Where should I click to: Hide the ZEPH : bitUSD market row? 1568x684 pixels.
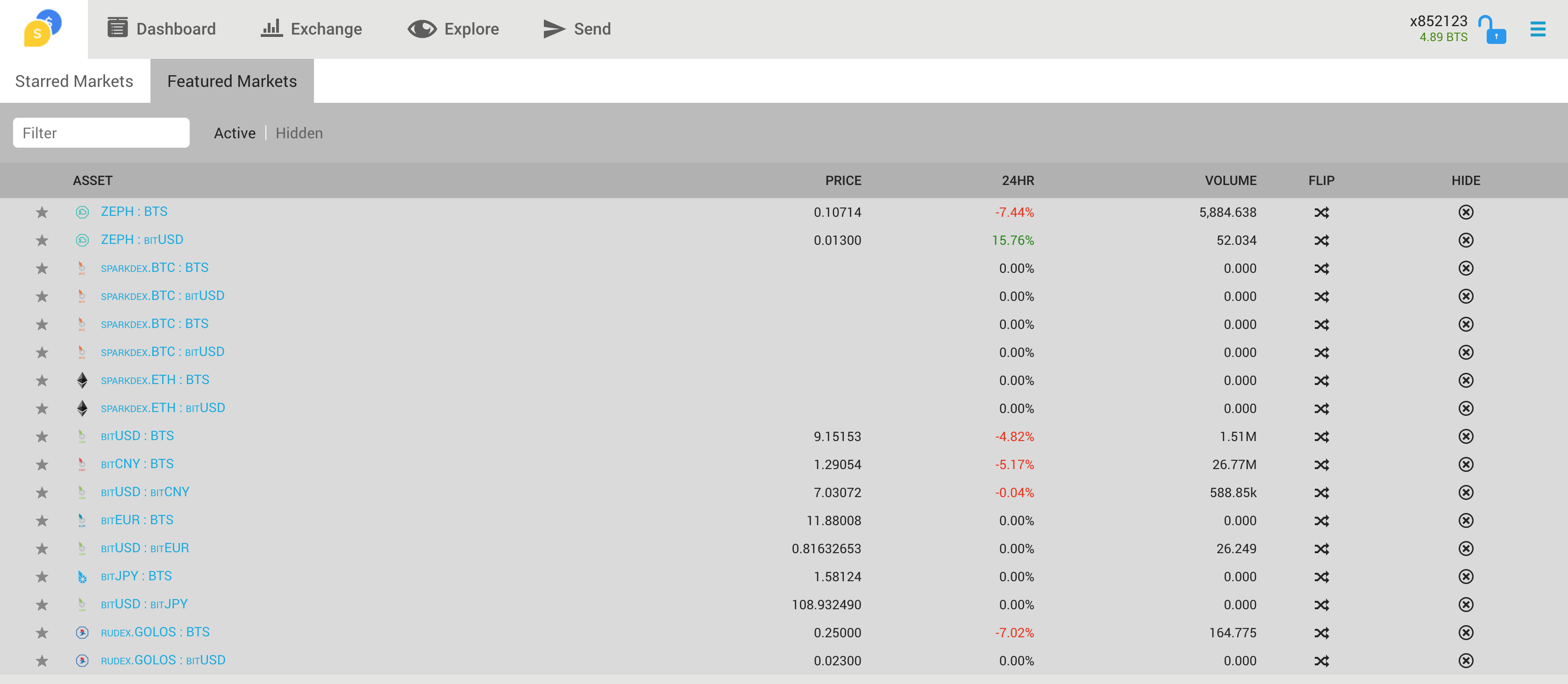pyautogui.click(x=1465, y=240)
